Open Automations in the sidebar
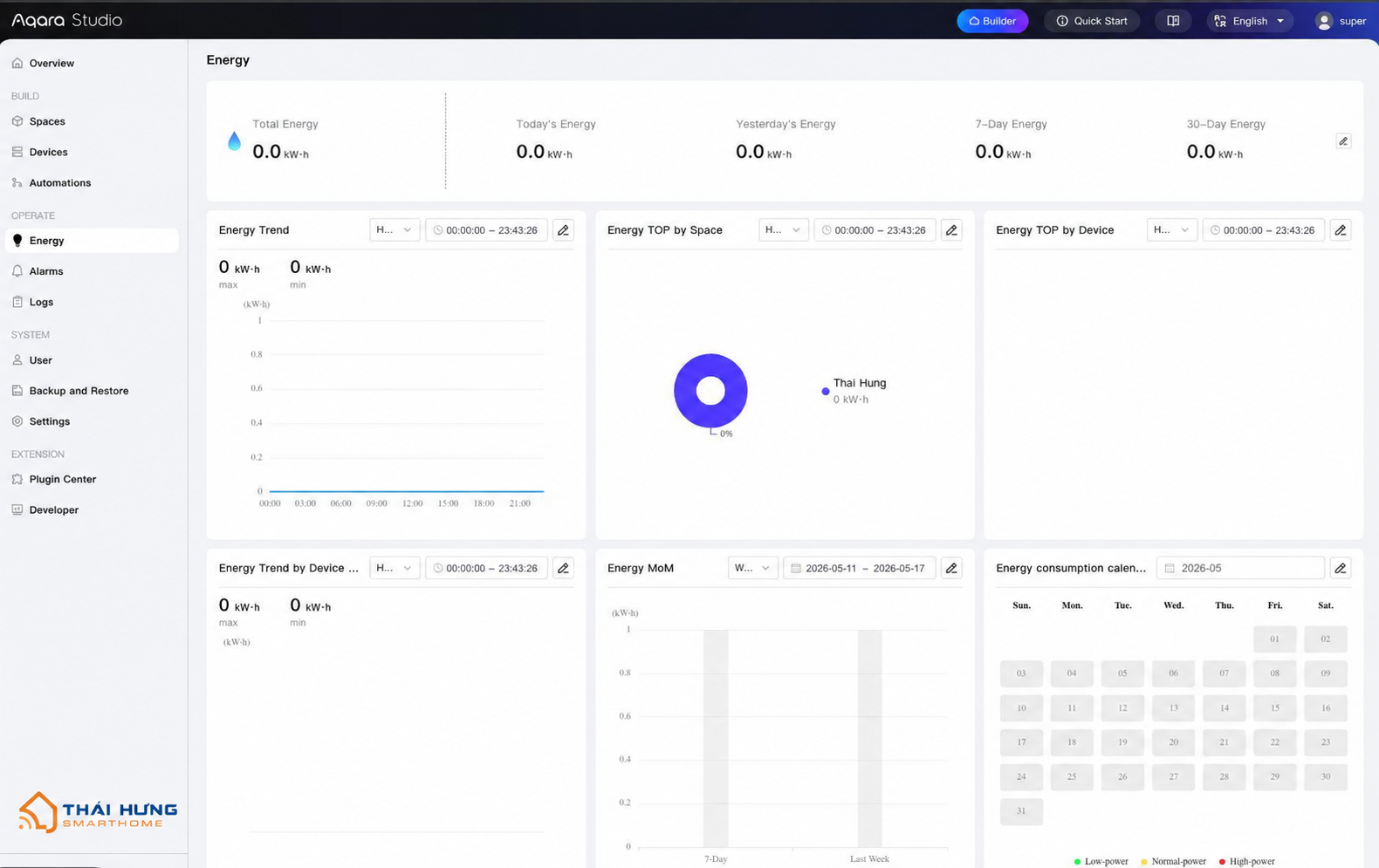 click(x=92, y=182)
